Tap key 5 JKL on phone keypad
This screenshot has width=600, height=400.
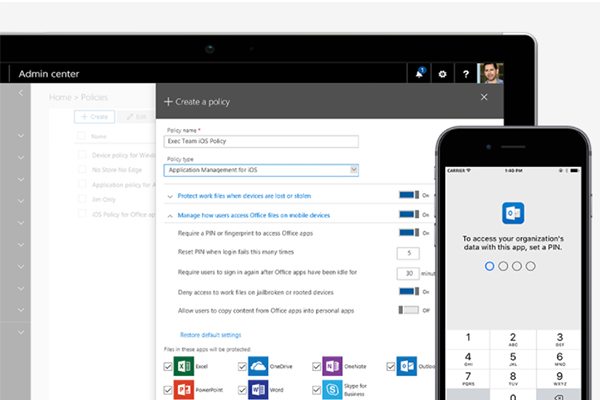coord(513,359)
